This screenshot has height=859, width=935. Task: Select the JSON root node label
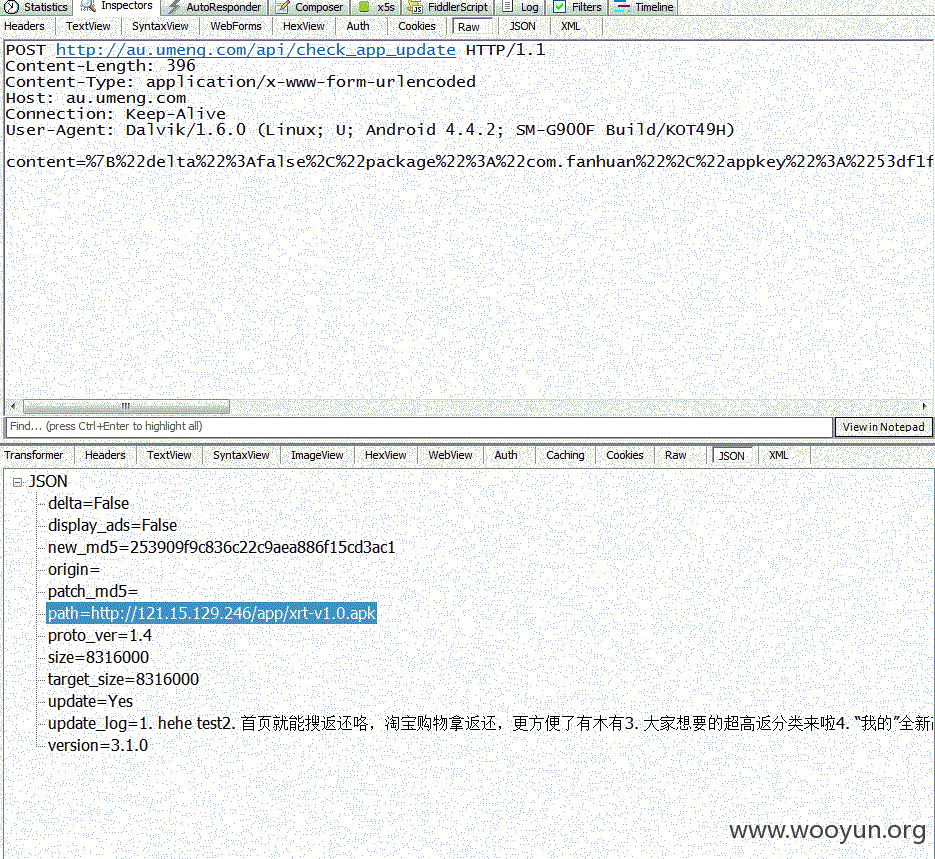pos(48,482)
